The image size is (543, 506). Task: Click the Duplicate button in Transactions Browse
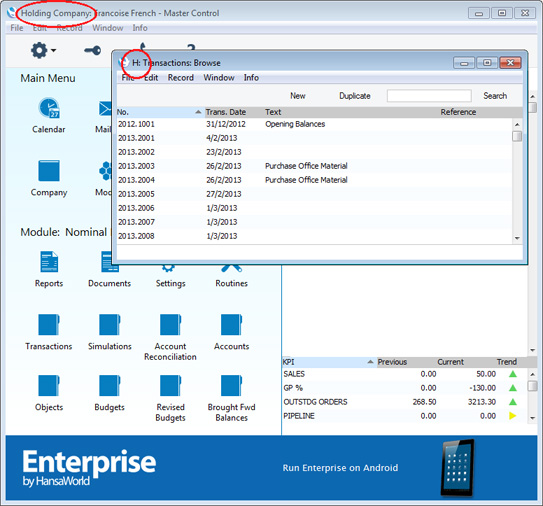click(355, 96)
